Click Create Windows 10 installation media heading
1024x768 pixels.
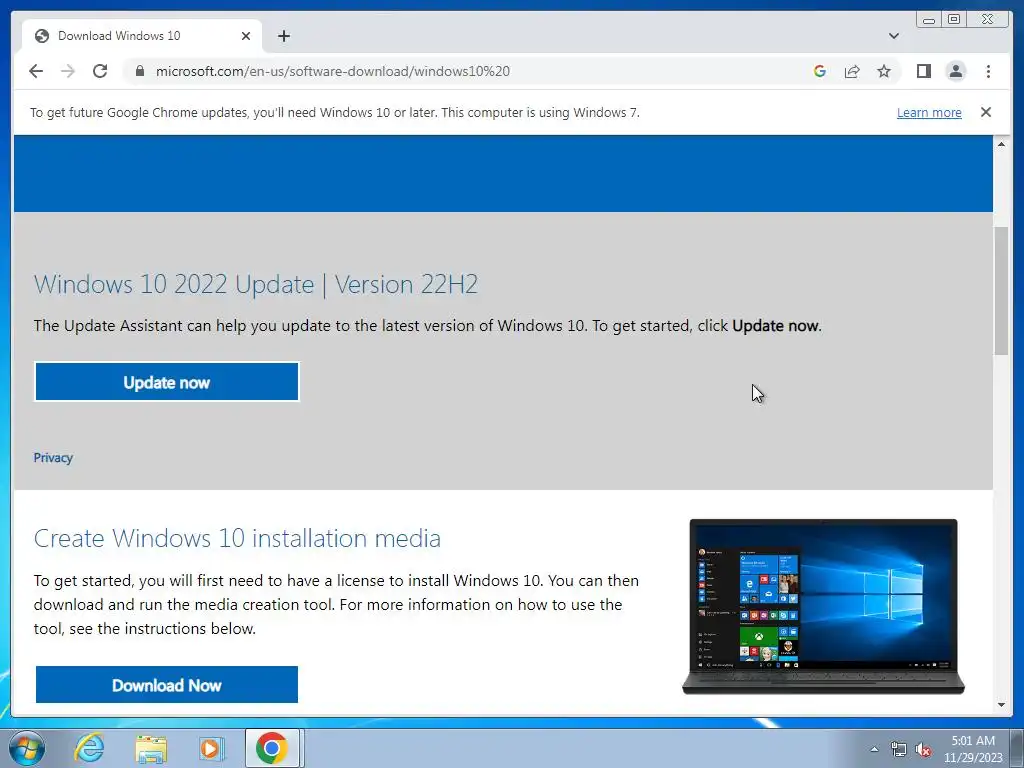(x=237, y=538)
